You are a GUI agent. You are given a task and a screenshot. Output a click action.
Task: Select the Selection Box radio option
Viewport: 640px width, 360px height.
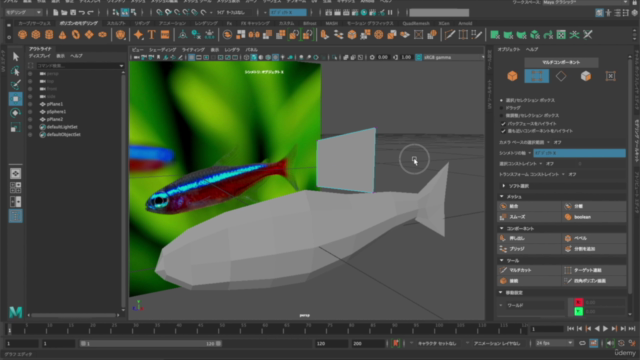coord(502,100)
